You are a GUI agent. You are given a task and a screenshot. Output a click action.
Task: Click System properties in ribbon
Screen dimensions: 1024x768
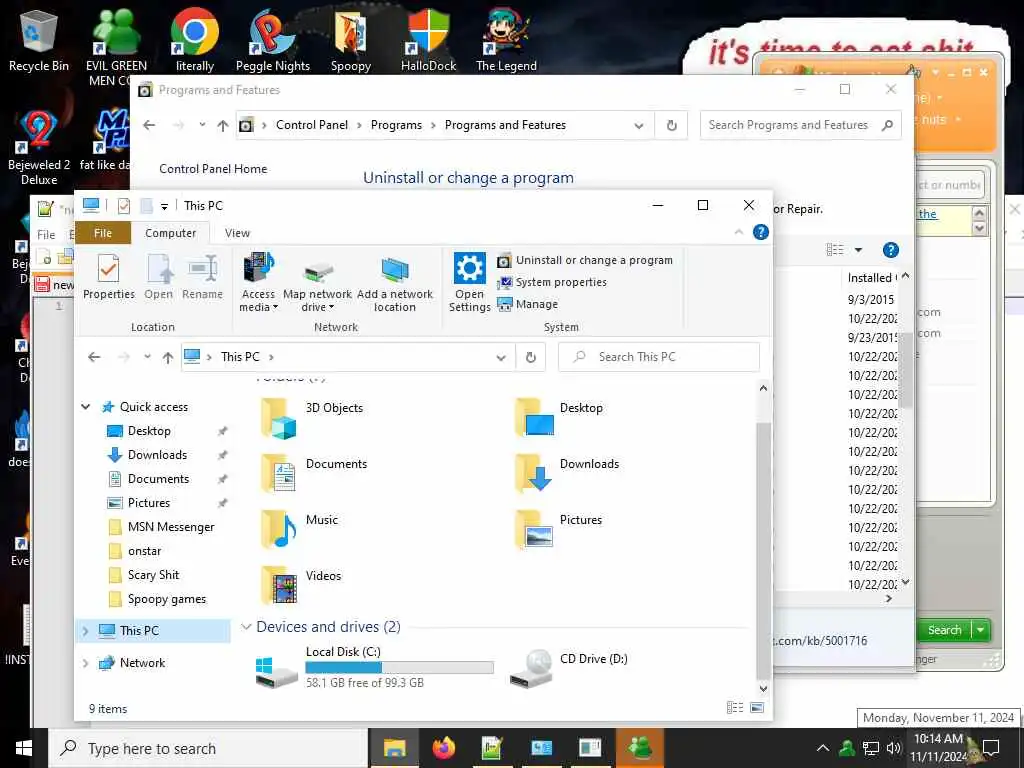click(552, 282)
